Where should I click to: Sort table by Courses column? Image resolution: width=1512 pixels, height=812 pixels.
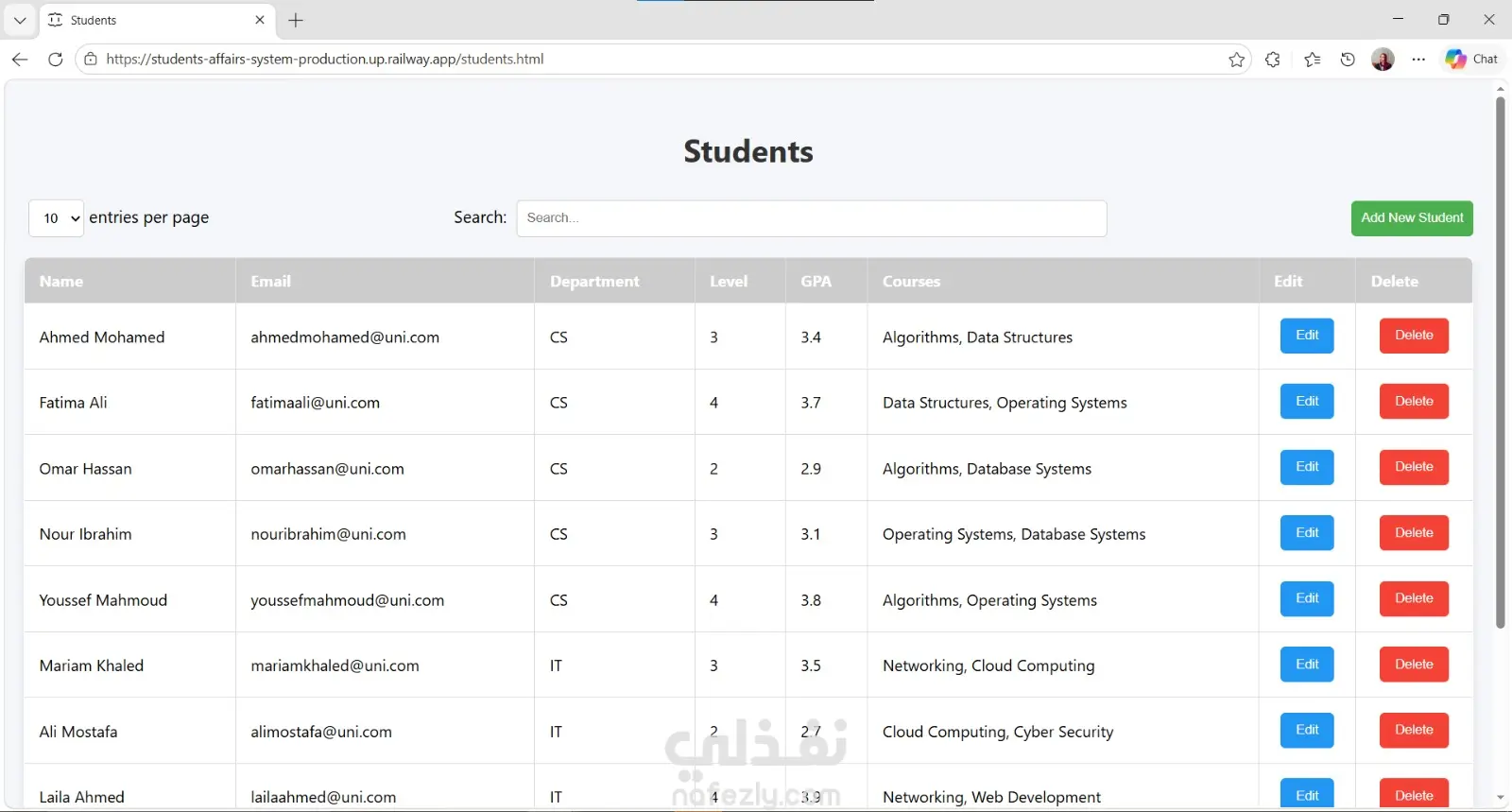[1063, 281]
